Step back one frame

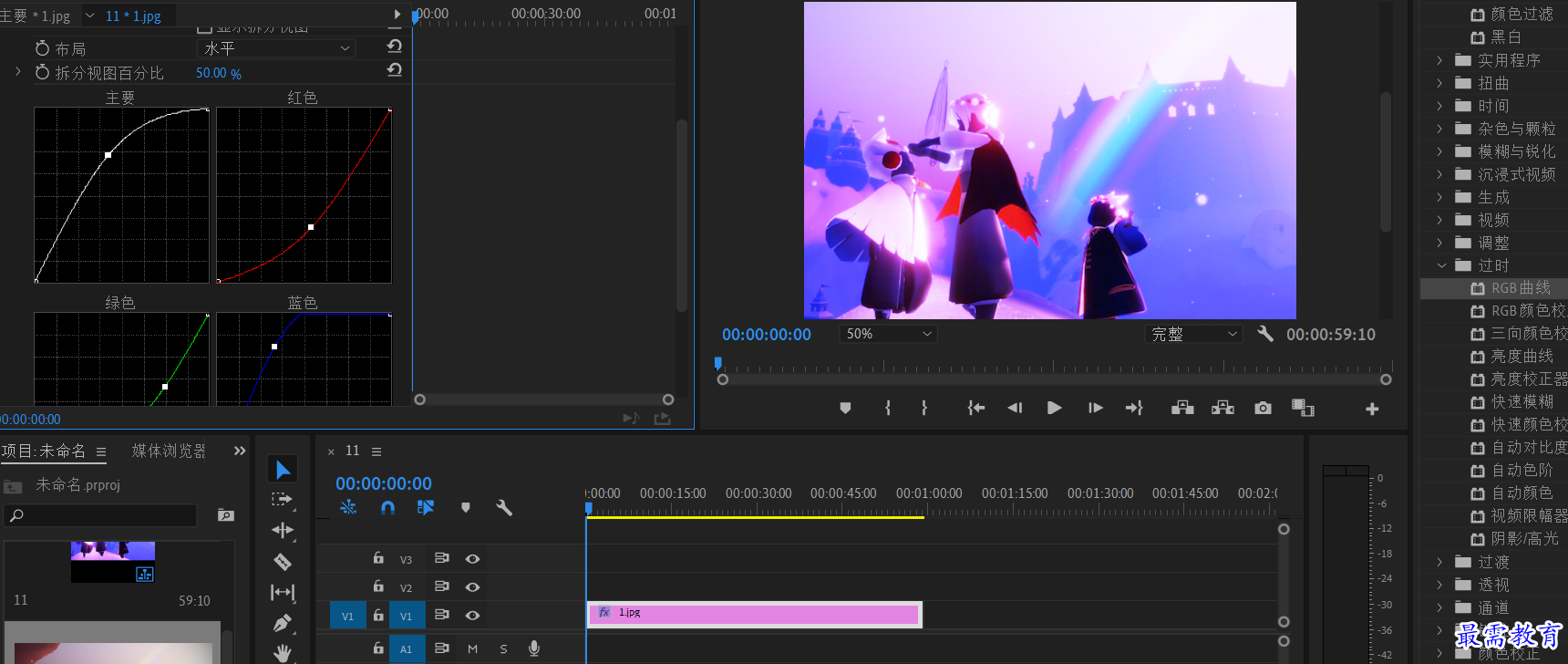1015,408
